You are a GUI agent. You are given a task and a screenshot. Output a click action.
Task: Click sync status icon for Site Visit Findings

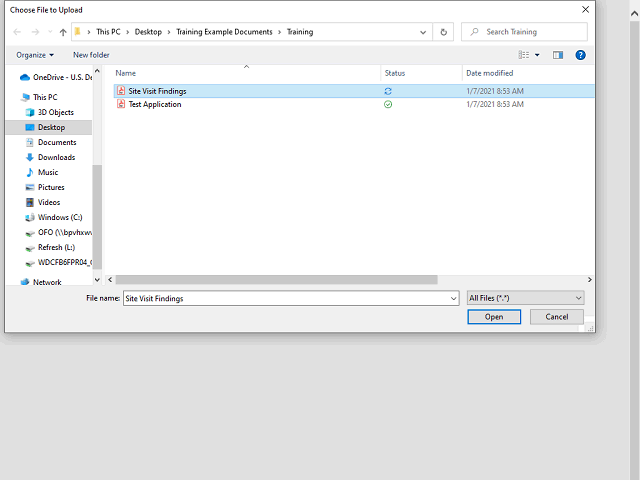[388, 91]
